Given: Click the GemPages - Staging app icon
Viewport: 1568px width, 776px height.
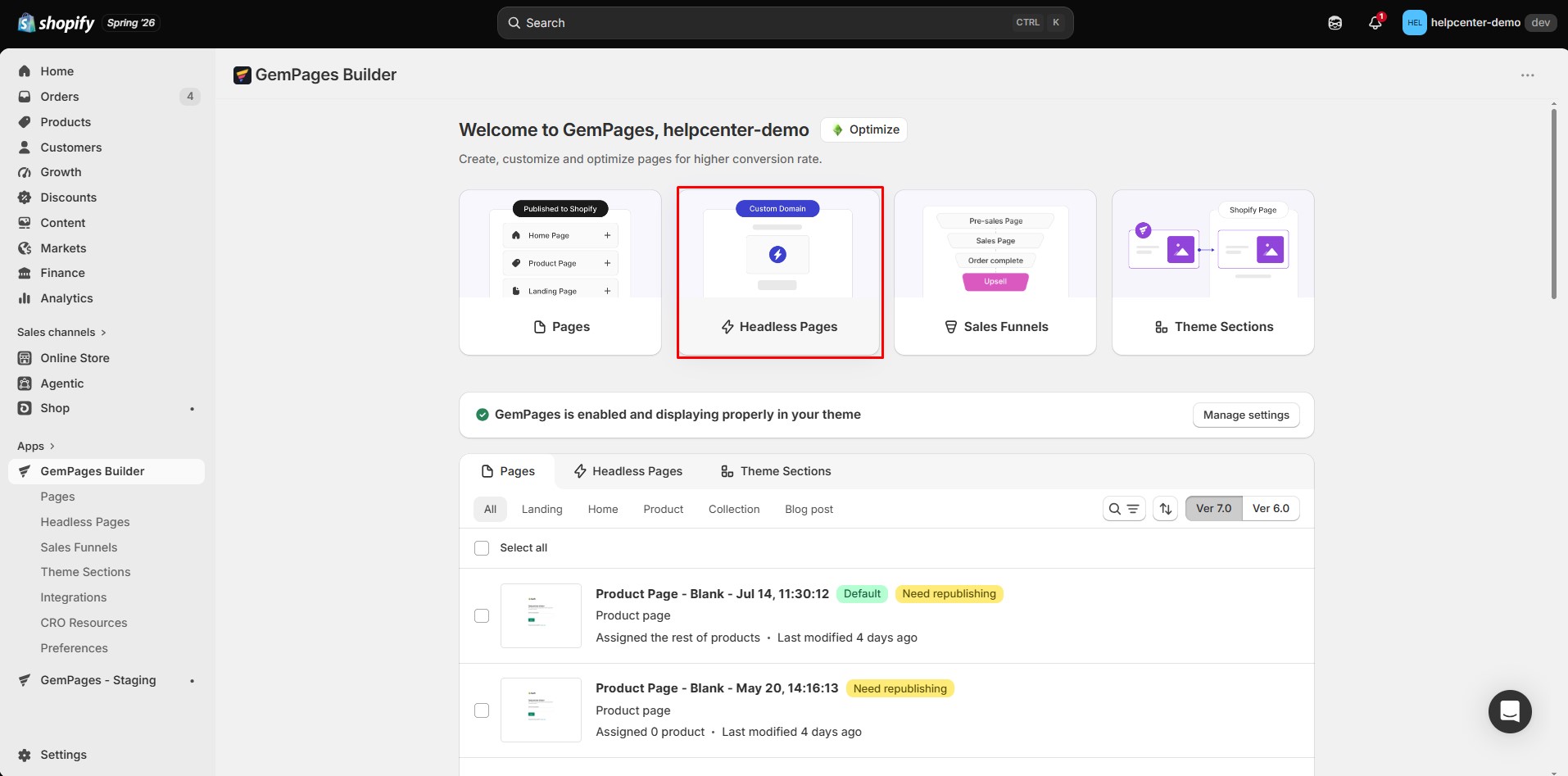Looking at the screenshot, I should [x=25, y=680].
